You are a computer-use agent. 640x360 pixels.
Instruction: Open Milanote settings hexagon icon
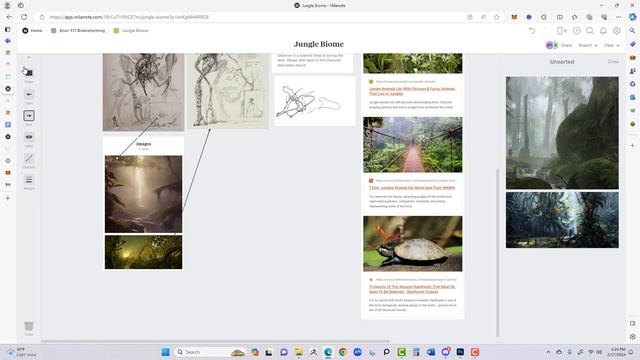[x=617, y=31]
